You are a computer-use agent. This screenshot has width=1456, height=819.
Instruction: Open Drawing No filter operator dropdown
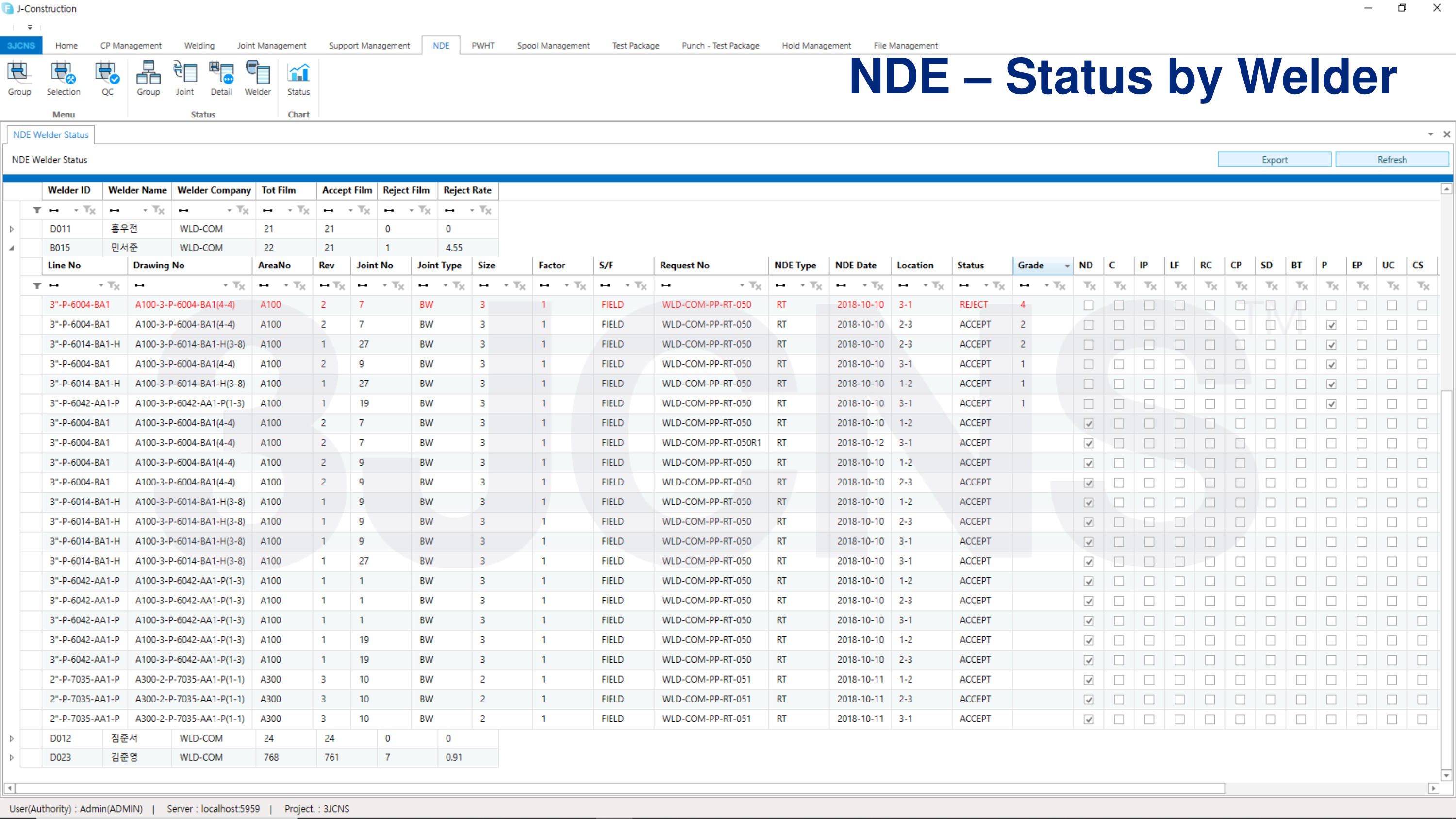pyautogui.click(x=225, y=286)
